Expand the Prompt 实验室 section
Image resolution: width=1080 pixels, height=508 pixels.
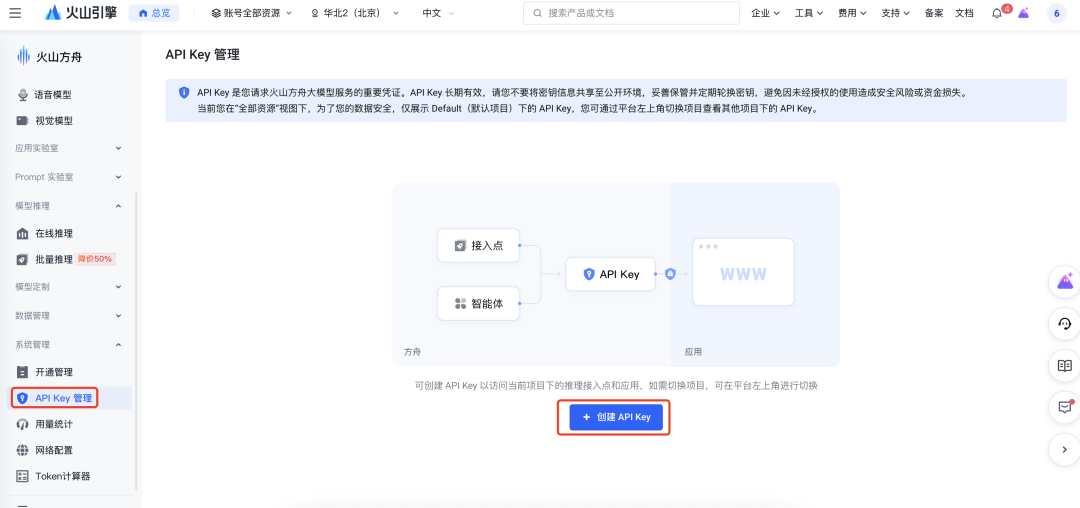click(x=69, y=177)
